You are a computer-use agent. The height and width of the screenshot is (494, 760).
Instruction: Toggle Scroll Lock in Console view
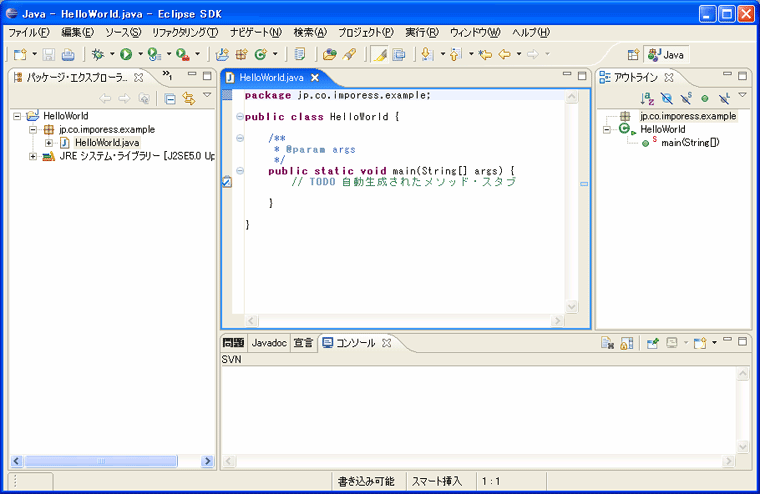[x=627, y=343]
